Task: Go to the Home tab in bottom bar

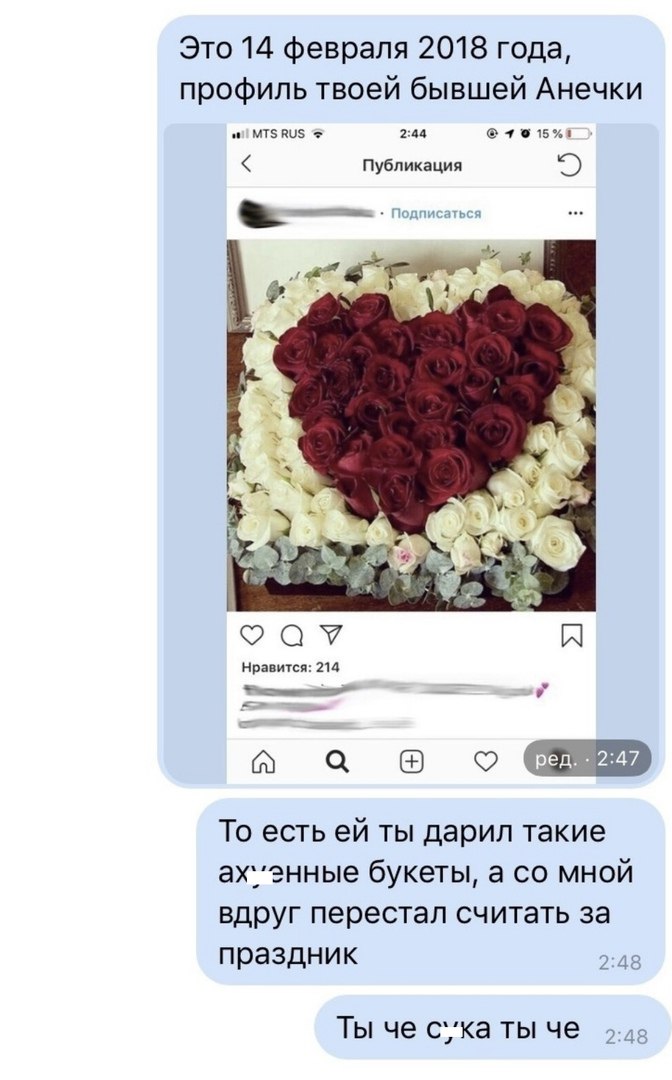Action: pyautogui.click(x=263, y=761)
